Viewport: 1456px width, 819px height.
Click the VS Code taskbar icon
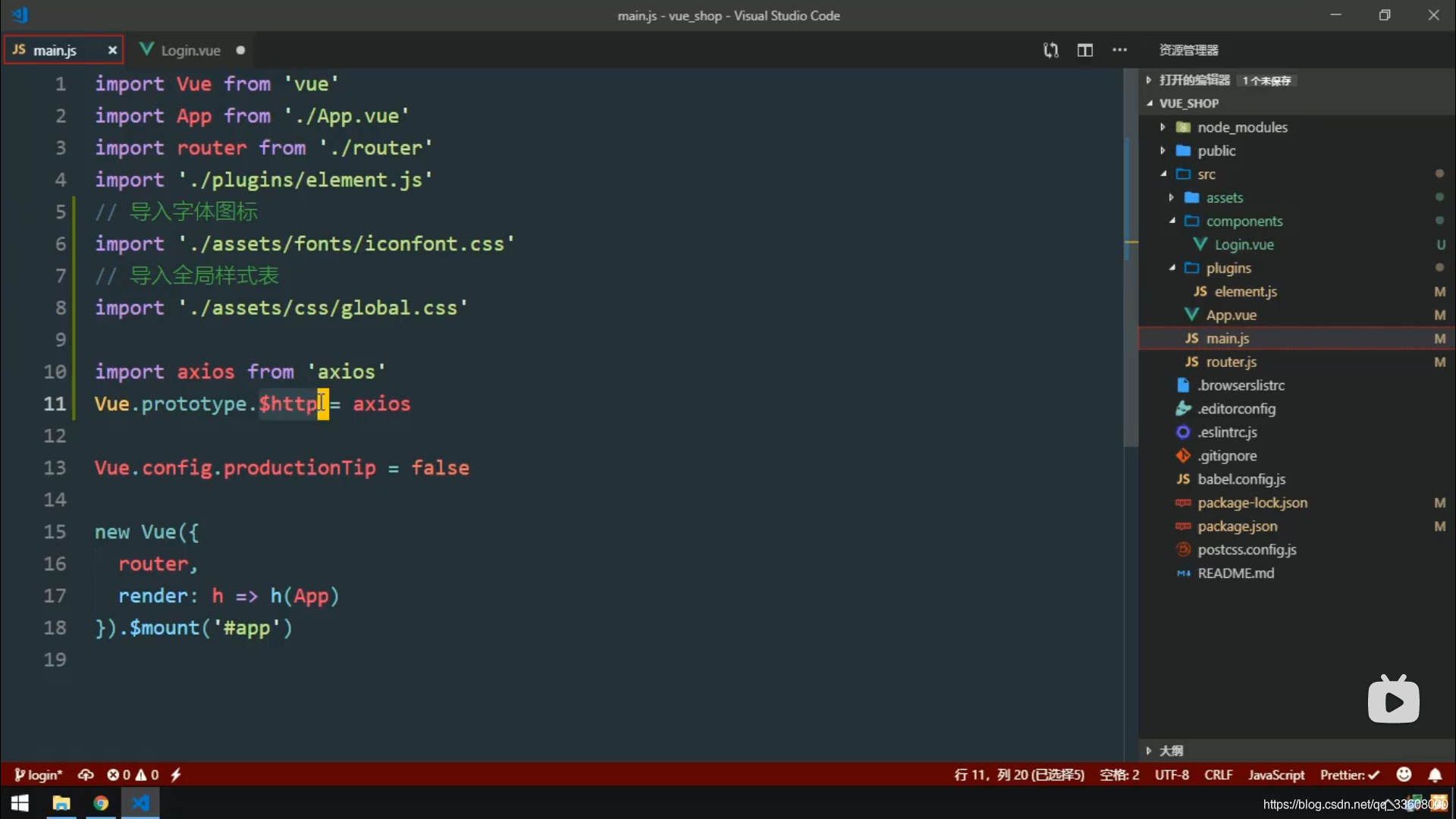point(141,802)
